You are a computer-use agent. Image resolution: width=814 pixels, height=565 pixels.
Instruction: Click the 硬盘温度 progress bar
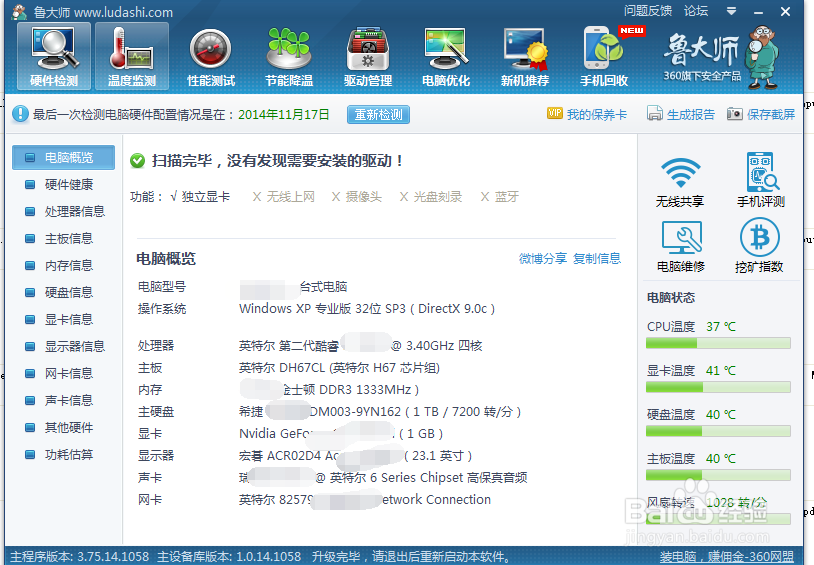[x=718, y=431]
